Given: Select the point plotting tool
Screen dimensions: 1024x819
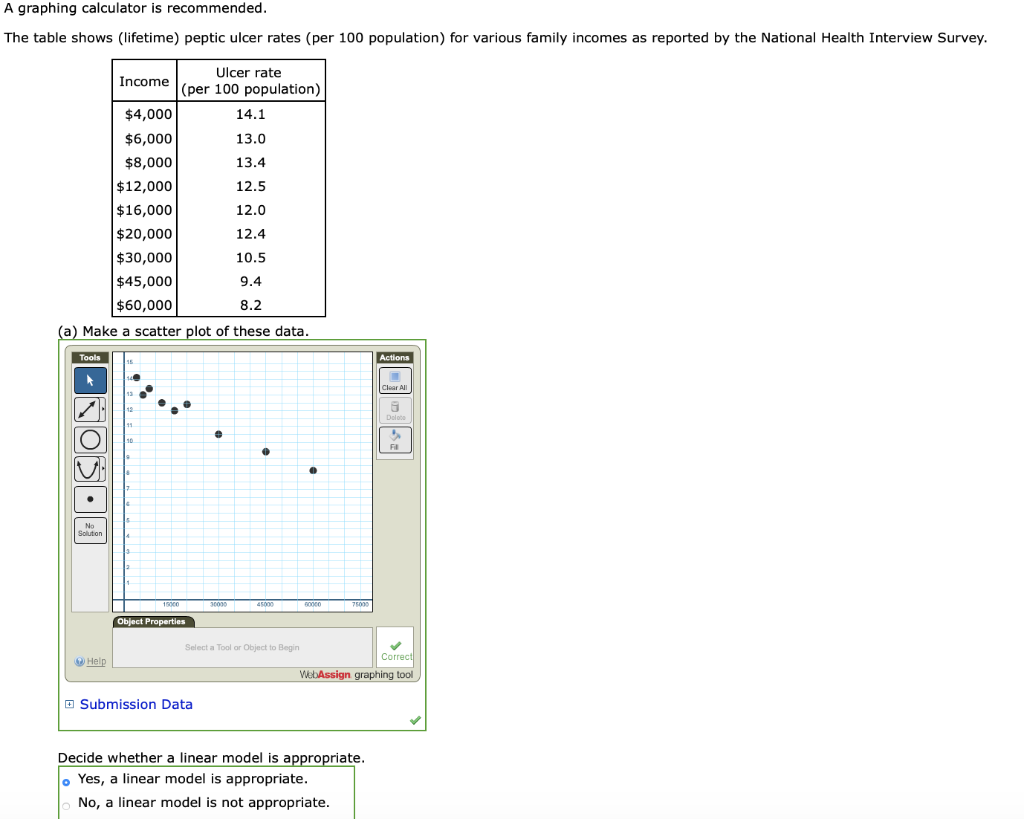Looking at the screenshot, I should pyautogui.click(x=89, y=499).
